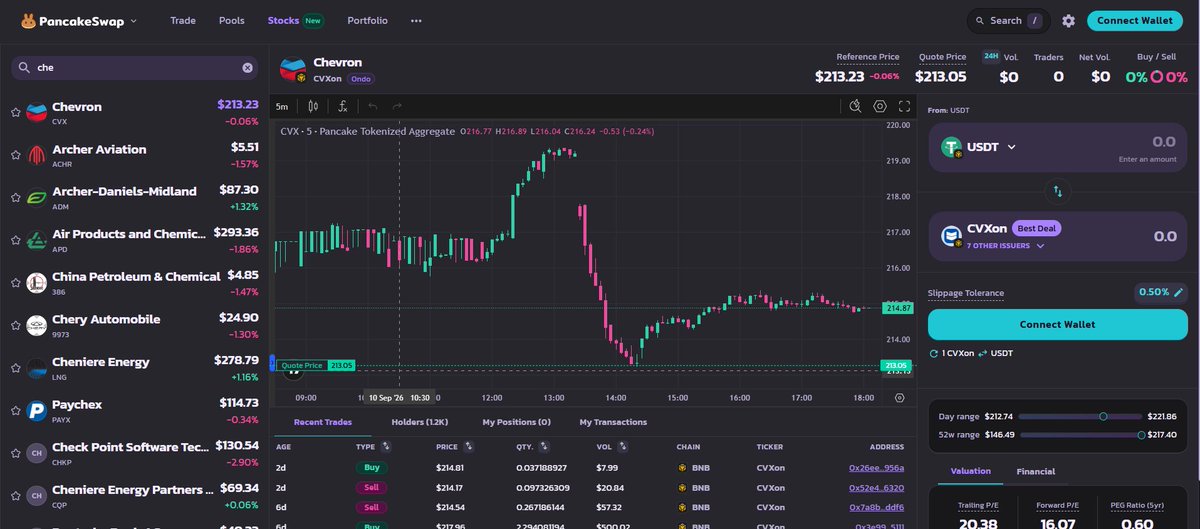The image size is (1200, 529).
Task: Click the CVXon token icon in the swap panel
Action: click(952, 236)
